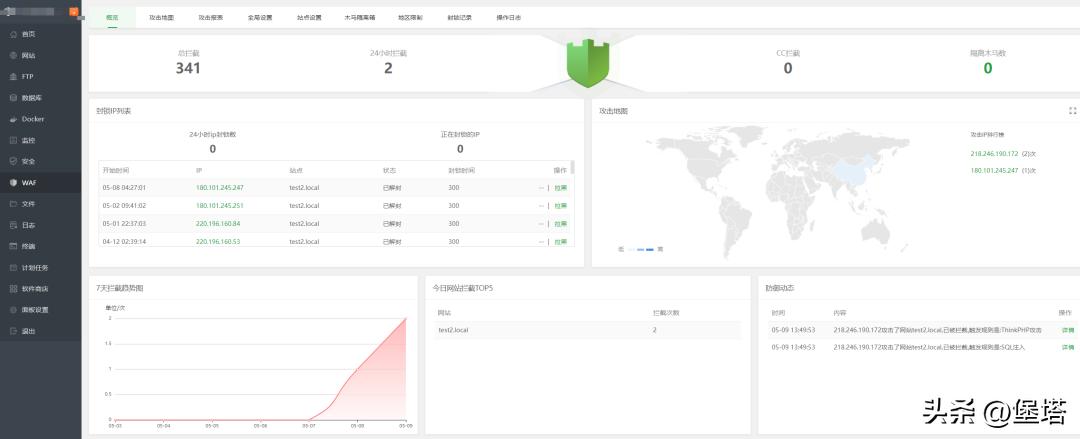Click the map legend color scale
This screenshot has width=1080, height=439.
coord(640,248)
